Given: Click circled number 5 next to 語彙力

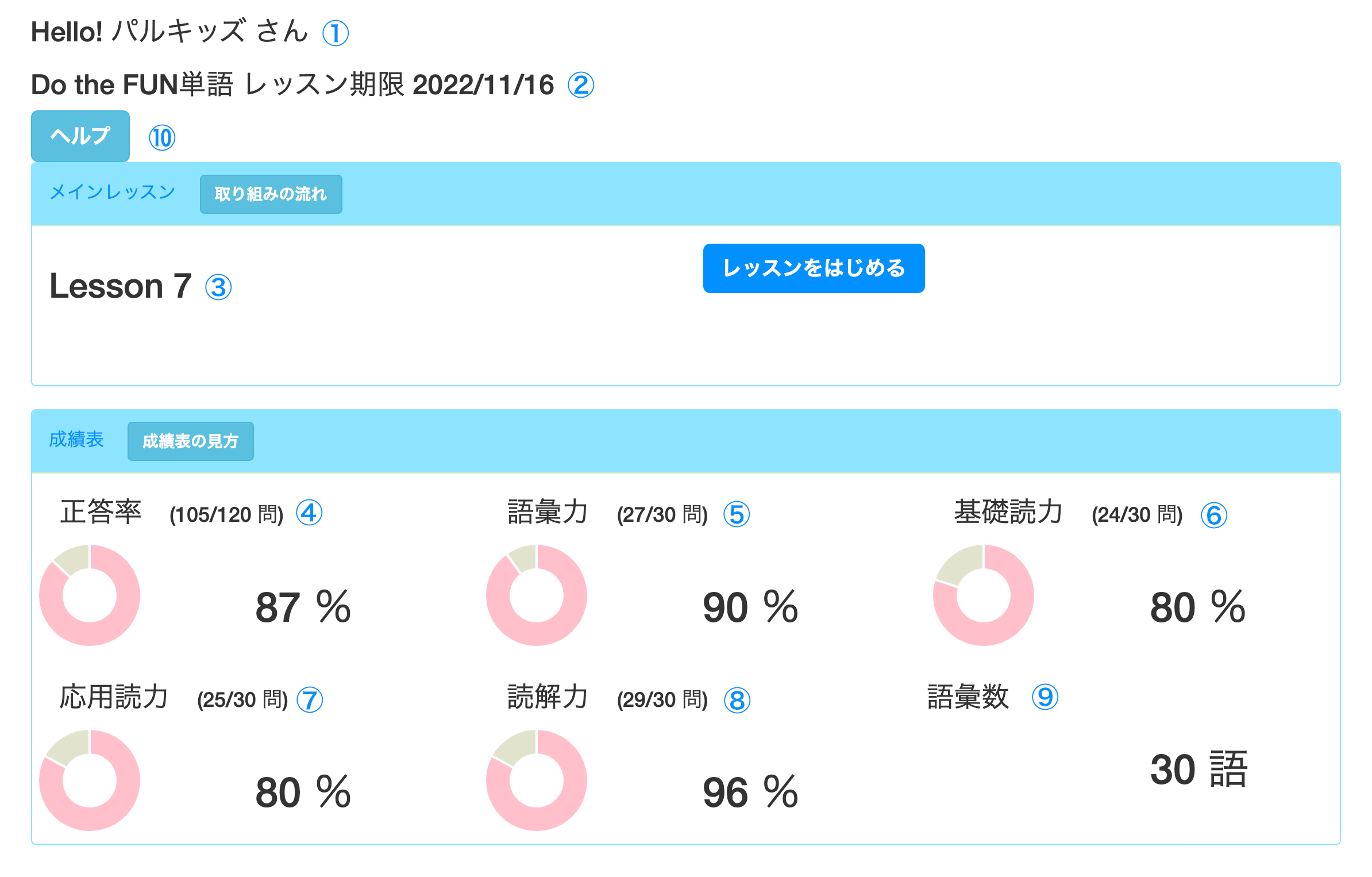Looking at the screenshot, I should point(737,514).
